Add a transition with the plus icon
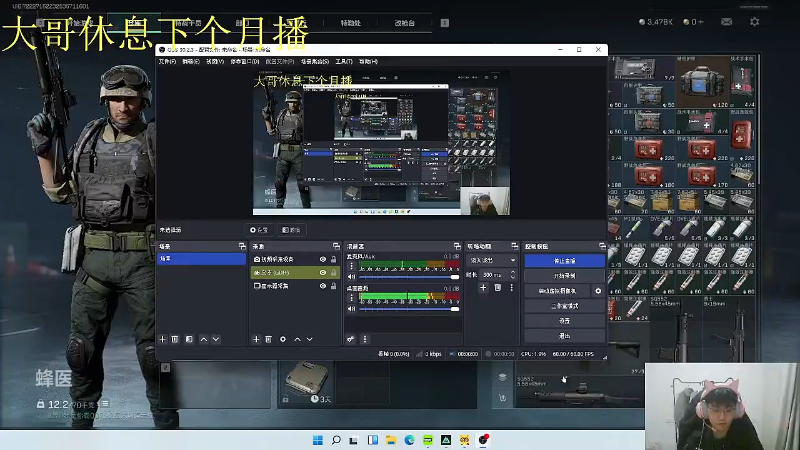800x450 pixels. [x=483, y=288]
